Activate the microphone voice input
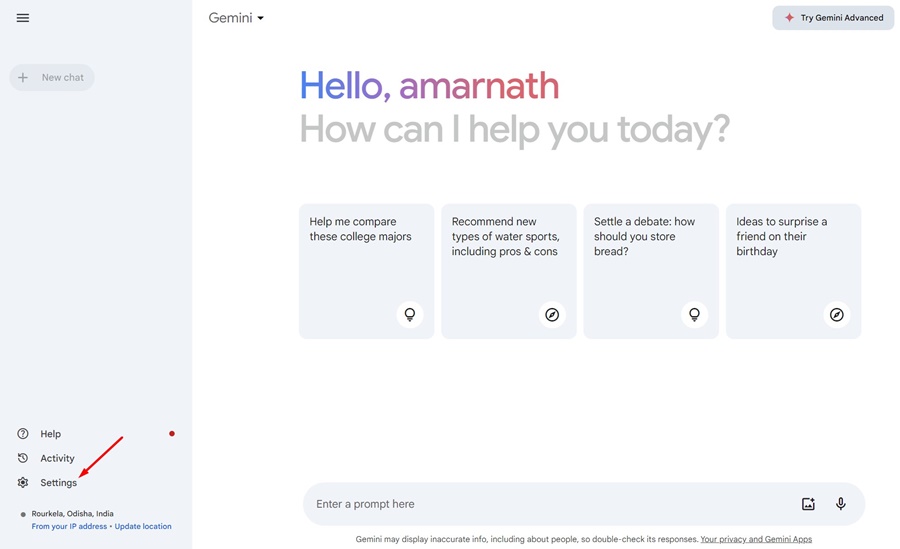Viewport: 900px width, 549px height. pyautogui.click(x=841, y=504)
